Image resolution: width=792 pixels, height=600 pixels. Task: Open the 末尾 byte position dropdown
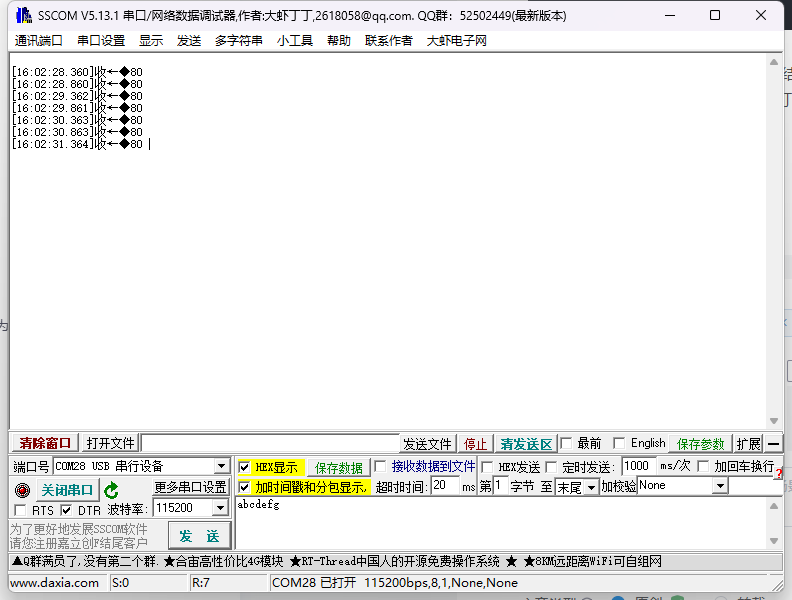point(591,487)
